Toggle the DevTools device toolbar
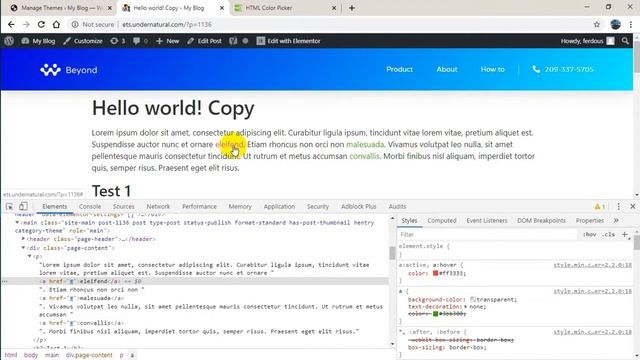640x360 pixels. coord(23,207)
